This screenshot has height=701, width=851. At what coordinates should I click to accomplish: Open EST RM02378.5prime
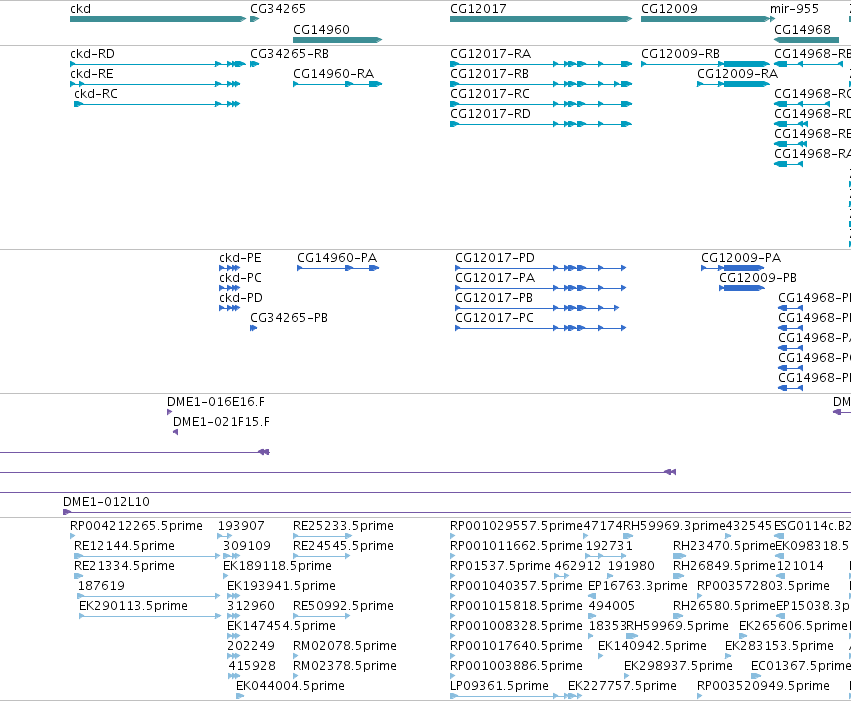[345, 666]
